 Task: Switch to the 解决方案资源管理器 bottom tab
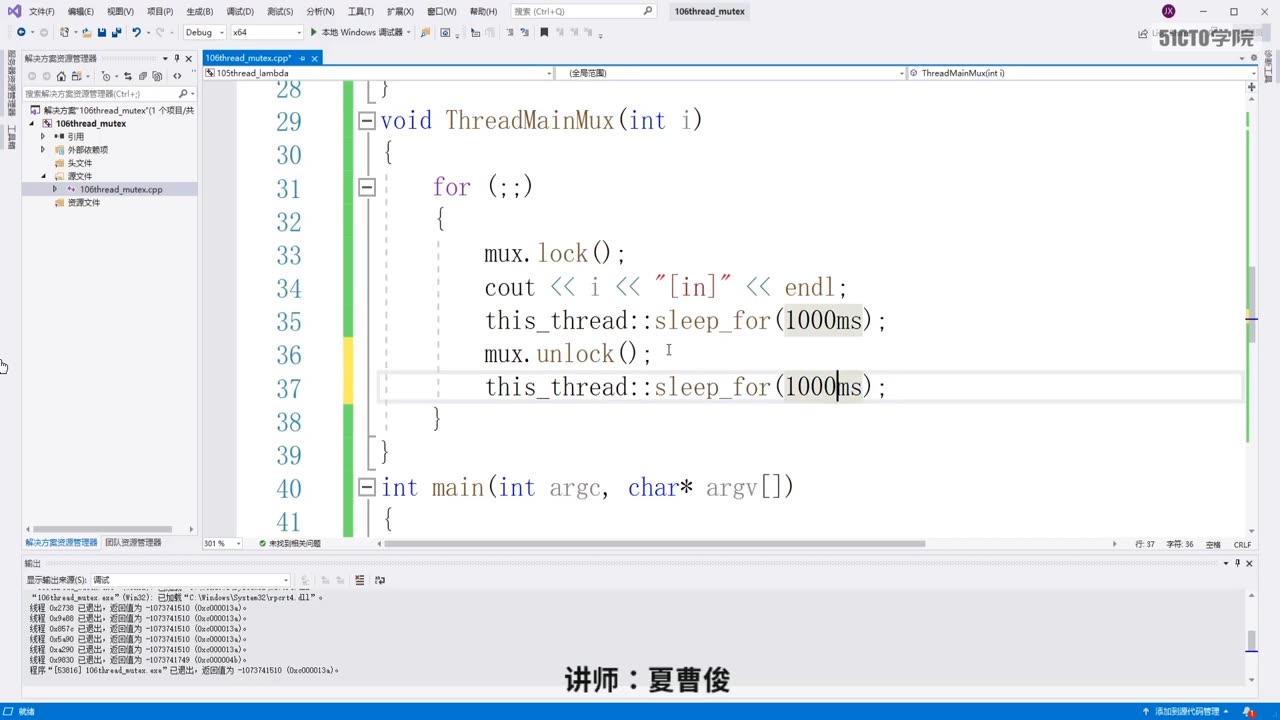pyautogui.click(x=61, y=543)
